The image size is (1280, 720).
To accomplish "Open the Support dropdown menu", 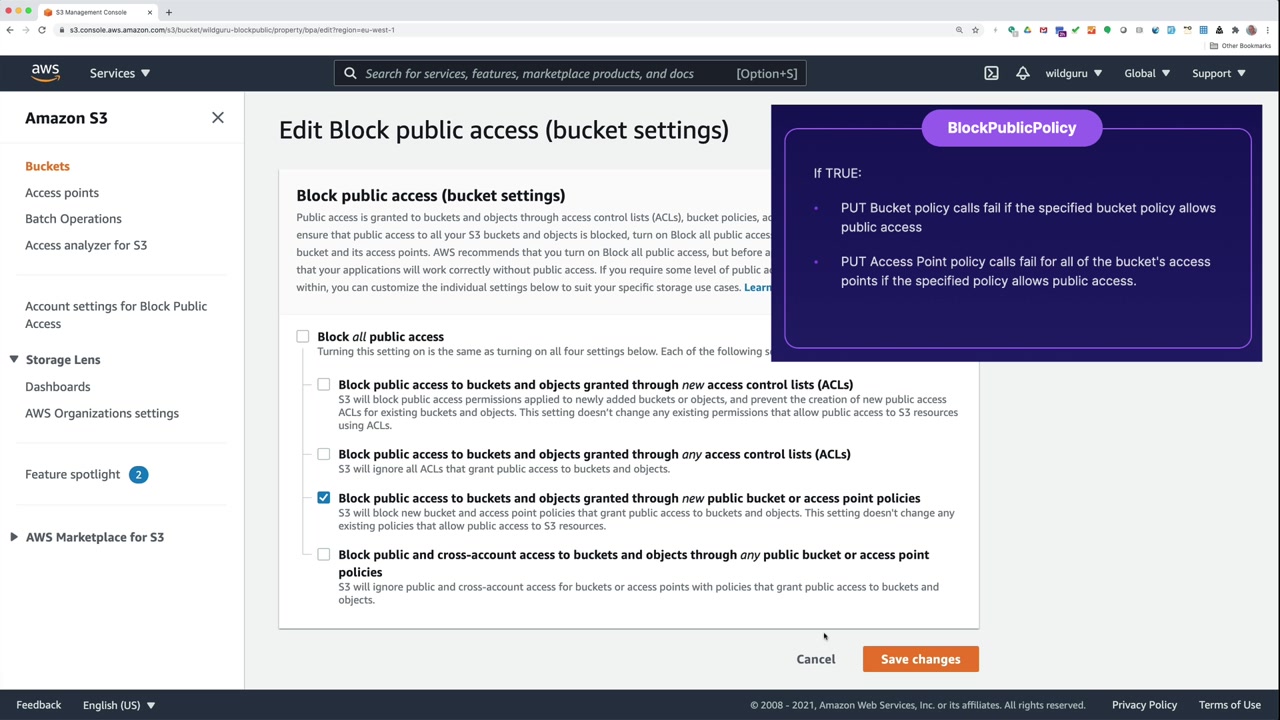I will 1218,73.
